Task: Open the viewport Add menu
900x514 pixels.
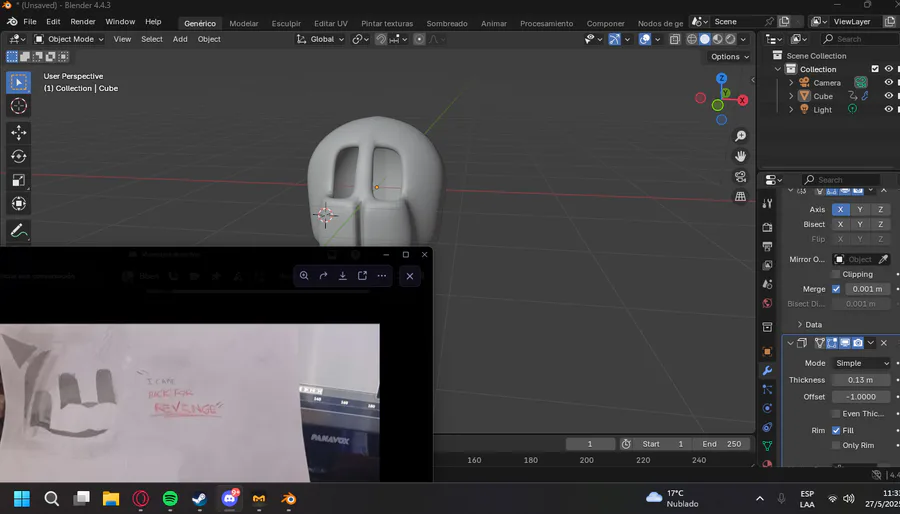Action: pos(180,39)
